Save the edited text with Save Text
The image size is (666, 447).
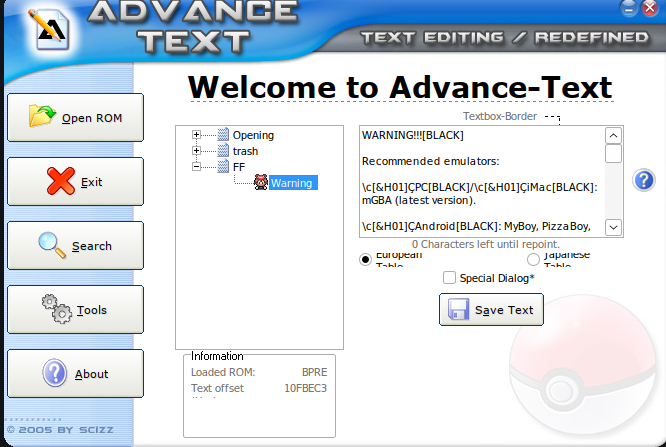pyautogui.click(x=491, y=310)
